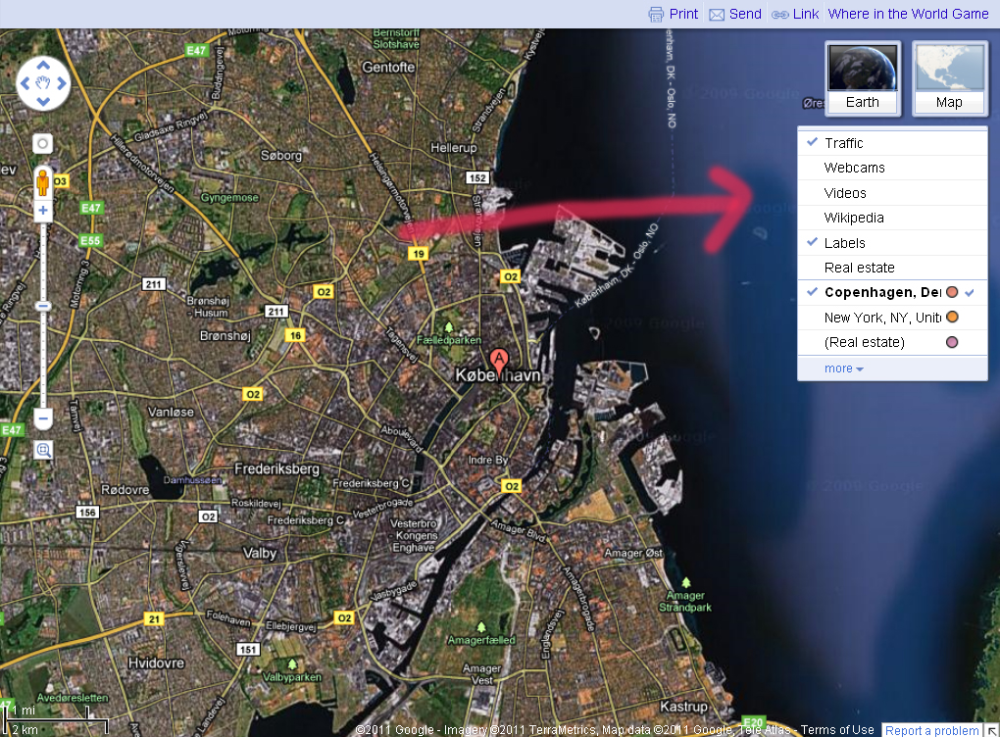Zoom in with the plus button
Viewport: 1000px width, 737px height.
(43, 210)
